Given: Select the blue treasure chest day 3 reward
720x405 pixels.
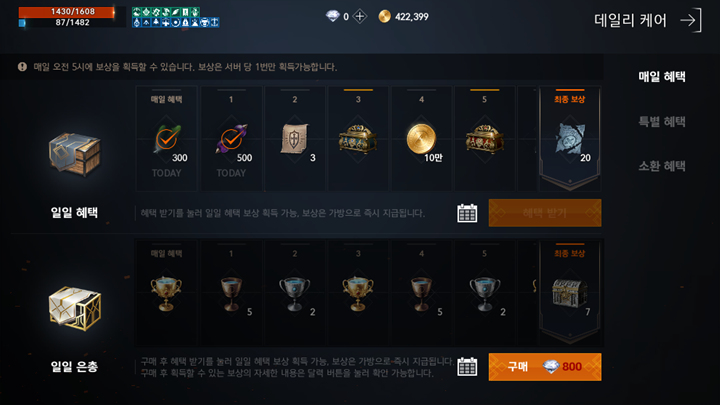Looking at the screenshot, I should (x=358, y=138).
